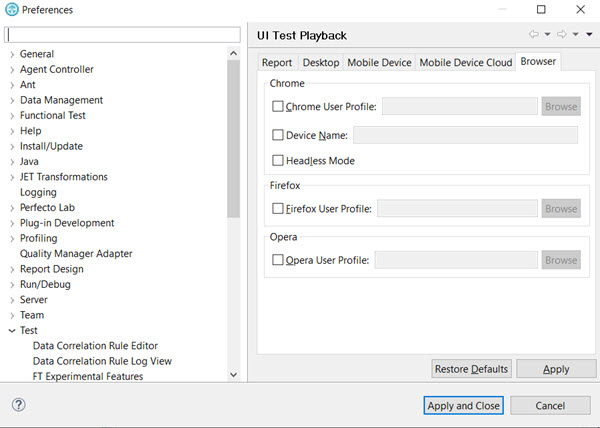
Task: Expand the JET Transformations tree node
Action: [x=12, y=177]
